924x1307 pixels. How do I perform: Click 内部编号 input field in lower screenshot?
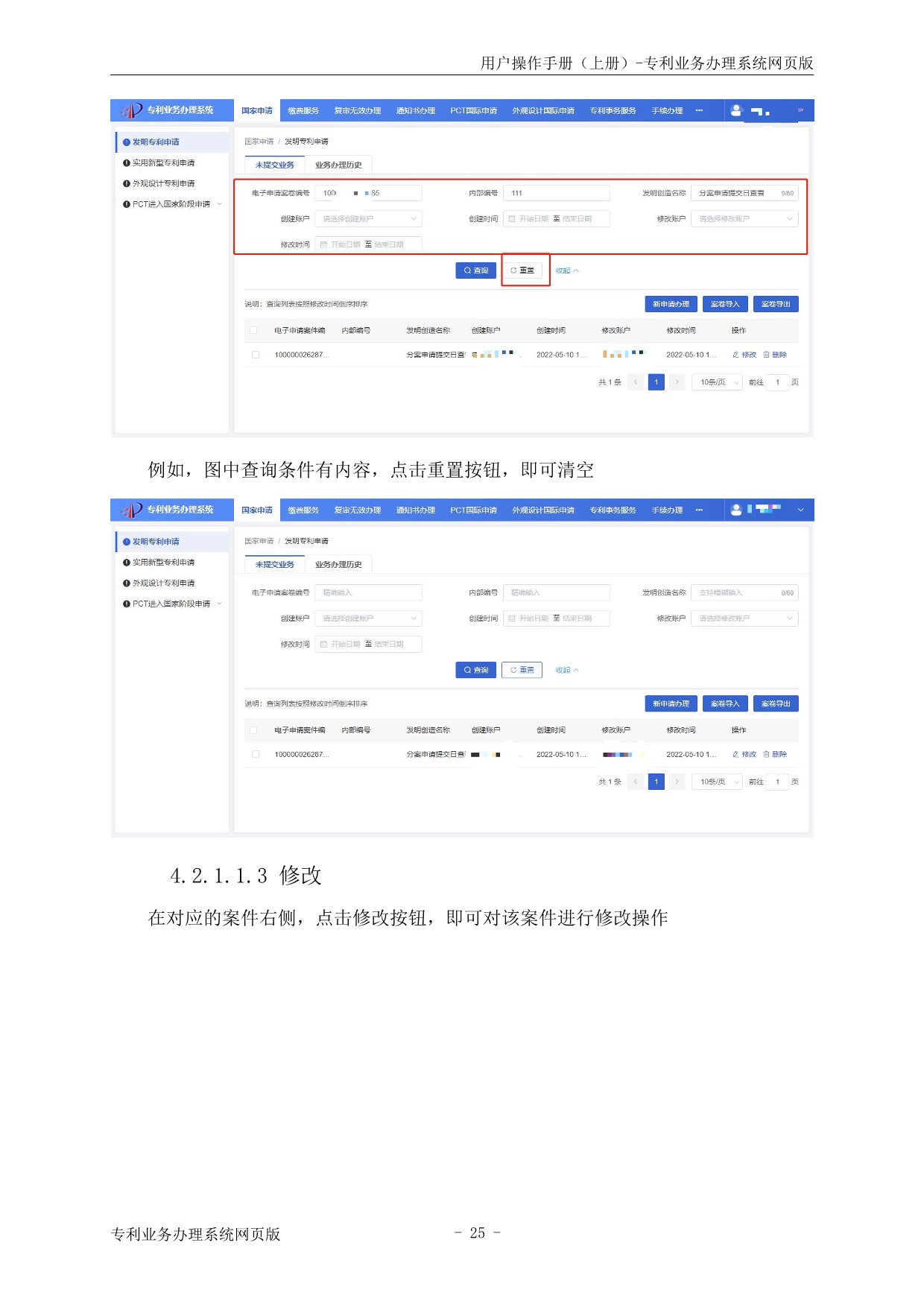[556, 593]
